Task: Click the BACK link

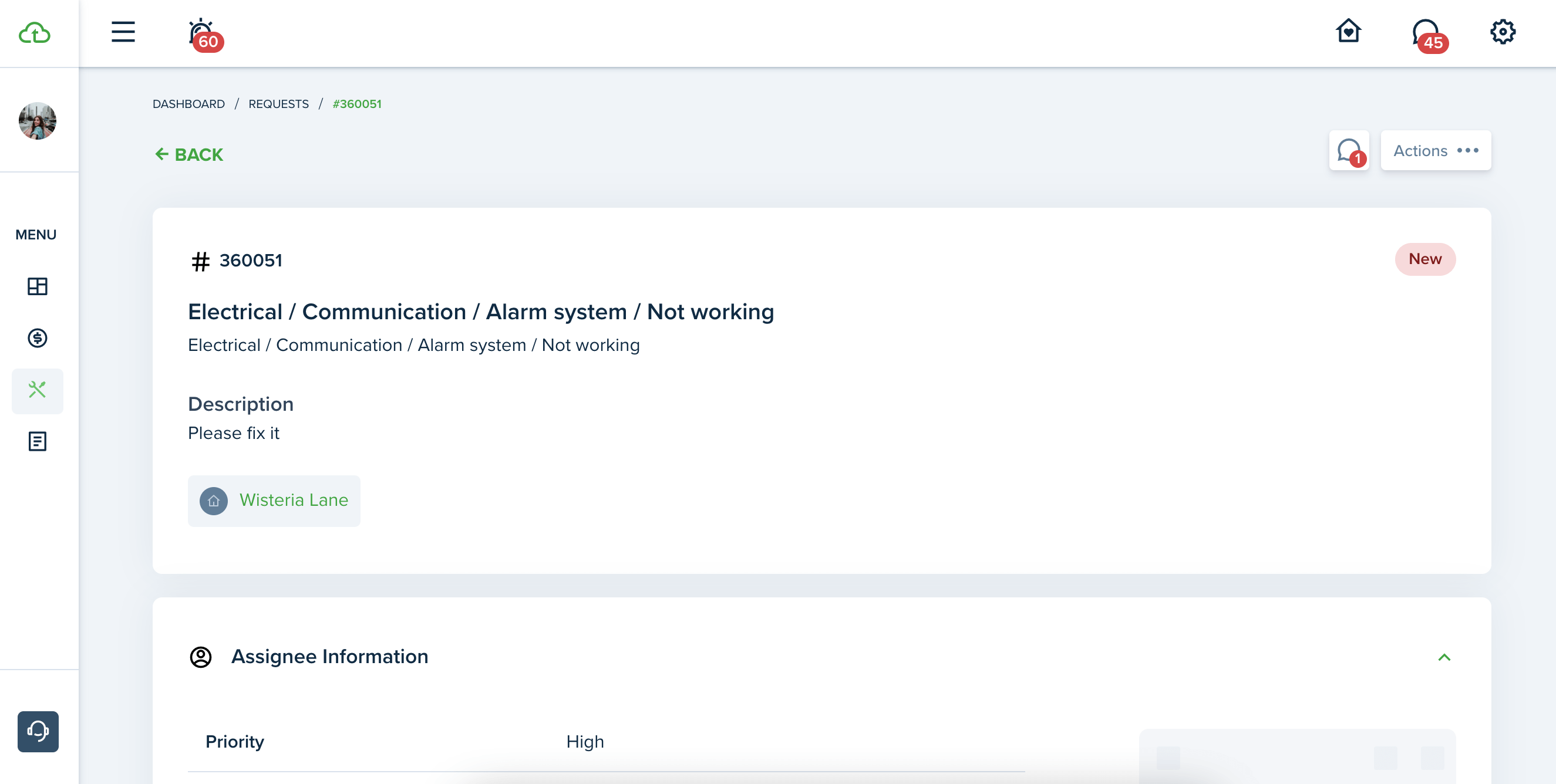Action: point(189,154)
